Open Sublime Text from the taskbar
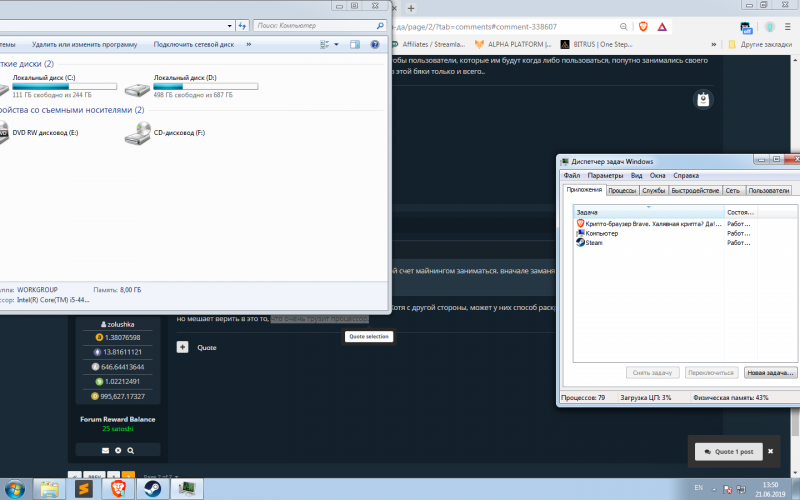The width and height of the screenshot is (800, 500). click(x=83, y=489)
